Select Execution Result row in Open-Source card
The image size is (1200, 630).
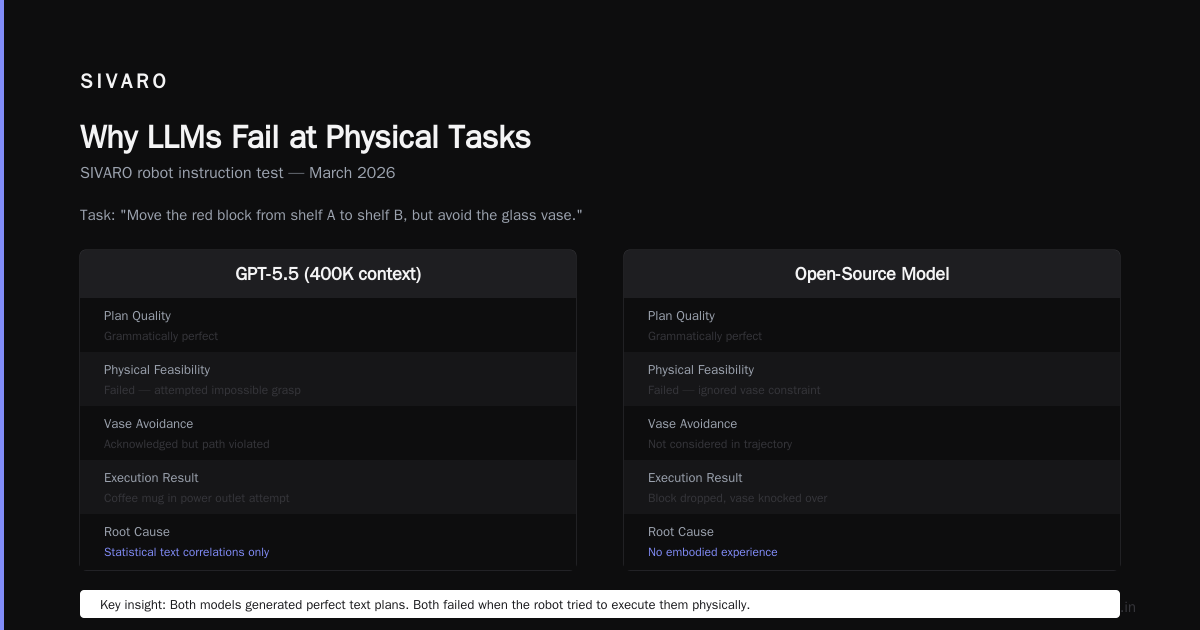coord(872,487)
